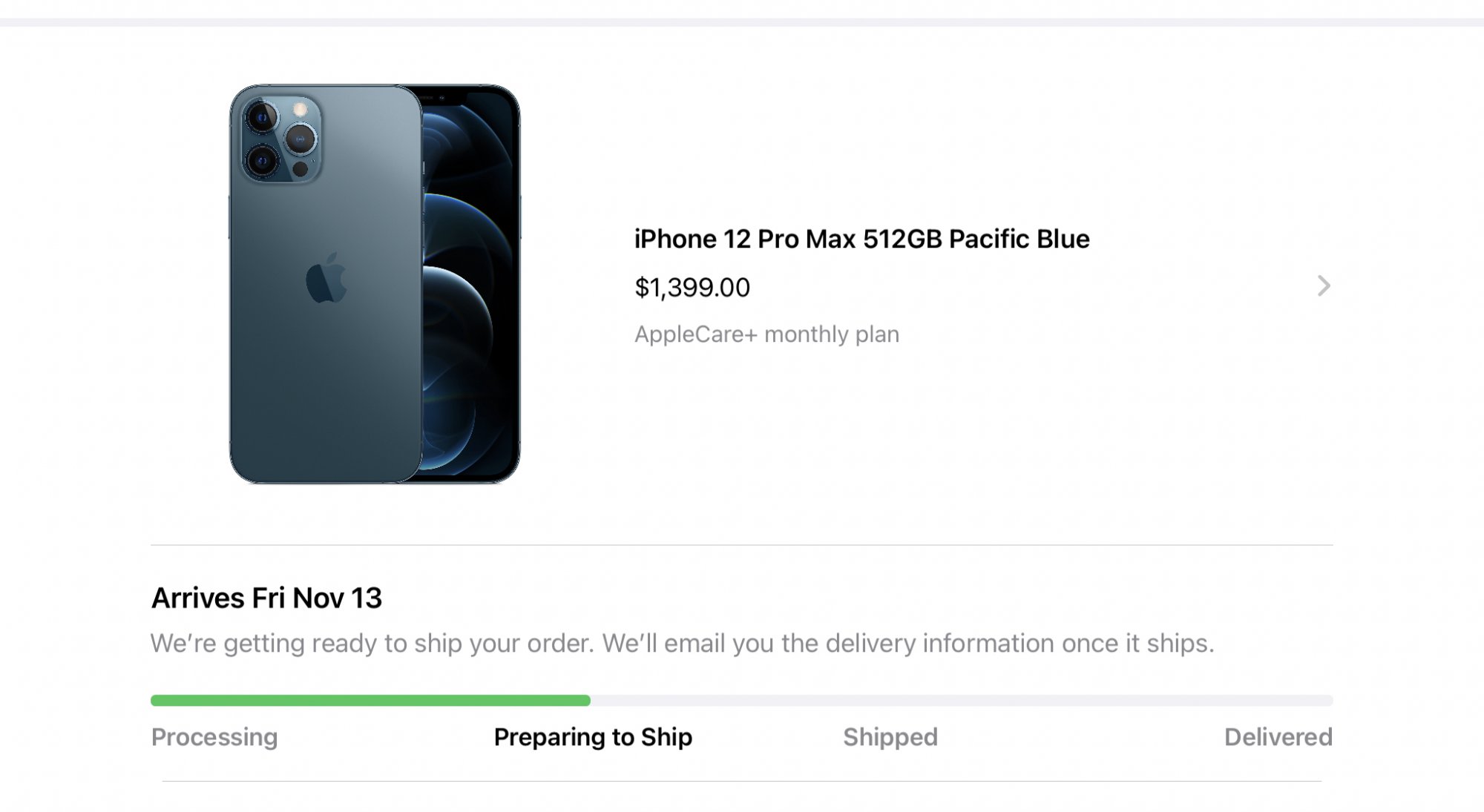Click the top-left camera lens on the iPhone

point(262,117)
